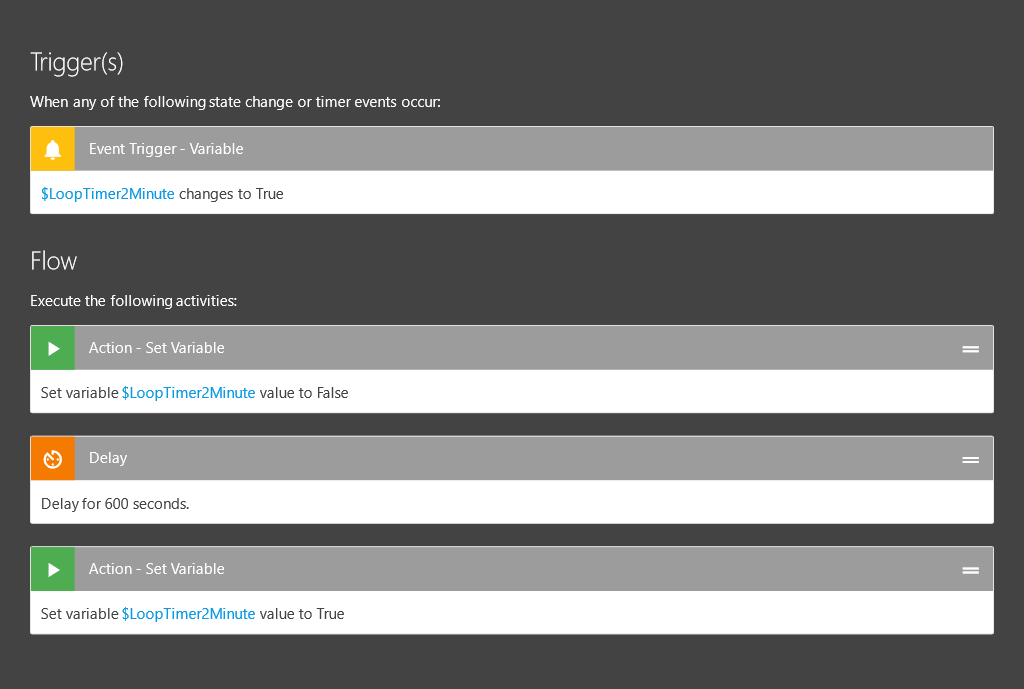1024x689 pixels.
Task: Select the Trigger(s) section heading
Action: (x=76, y=62)
